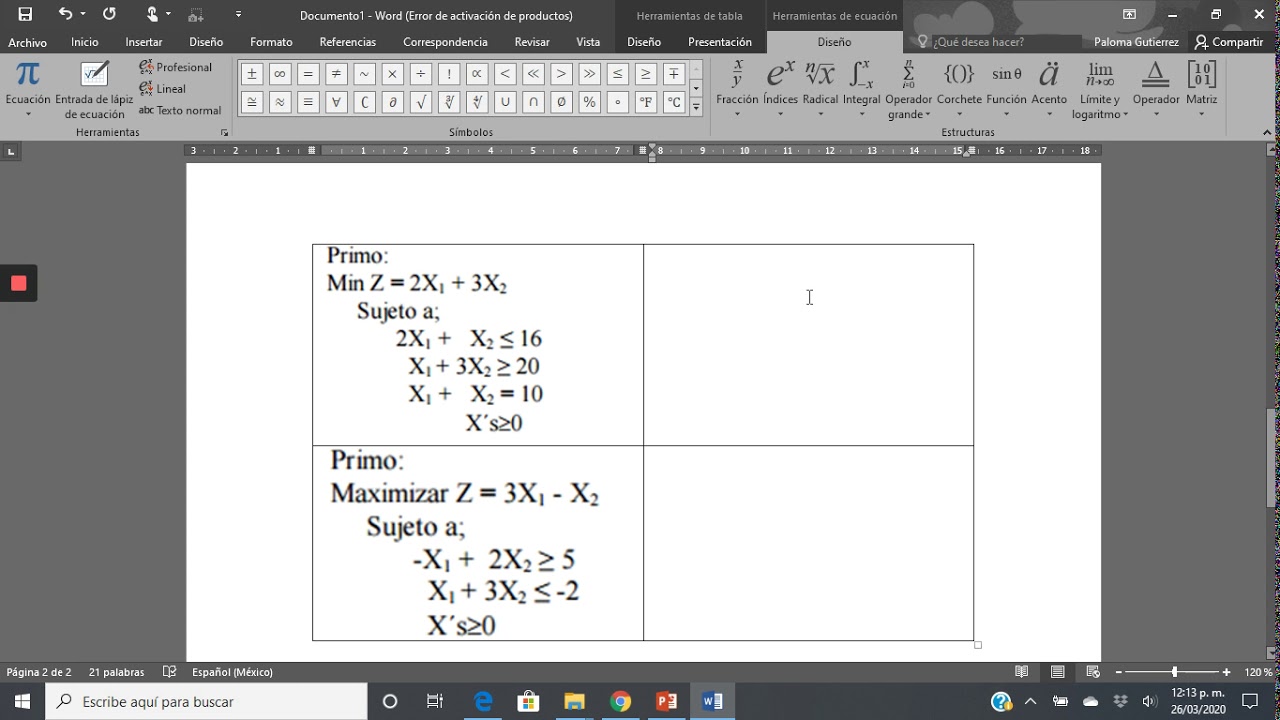Image resolution: width=1280 pixels, height=720 pixels.
Task: Click Paloma Gutierrez account name
Action: (x=1136, y=42)
